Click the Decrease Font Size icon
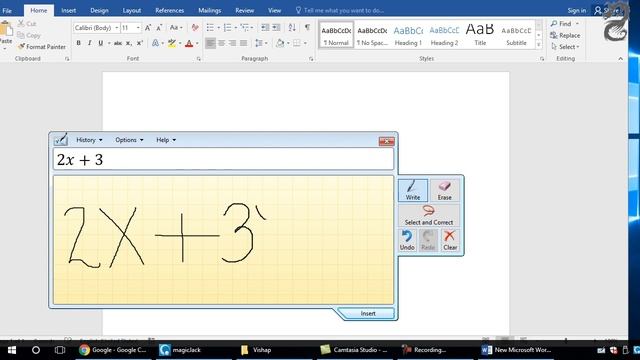This screenshot has width=640, height=360. point(159,27)
